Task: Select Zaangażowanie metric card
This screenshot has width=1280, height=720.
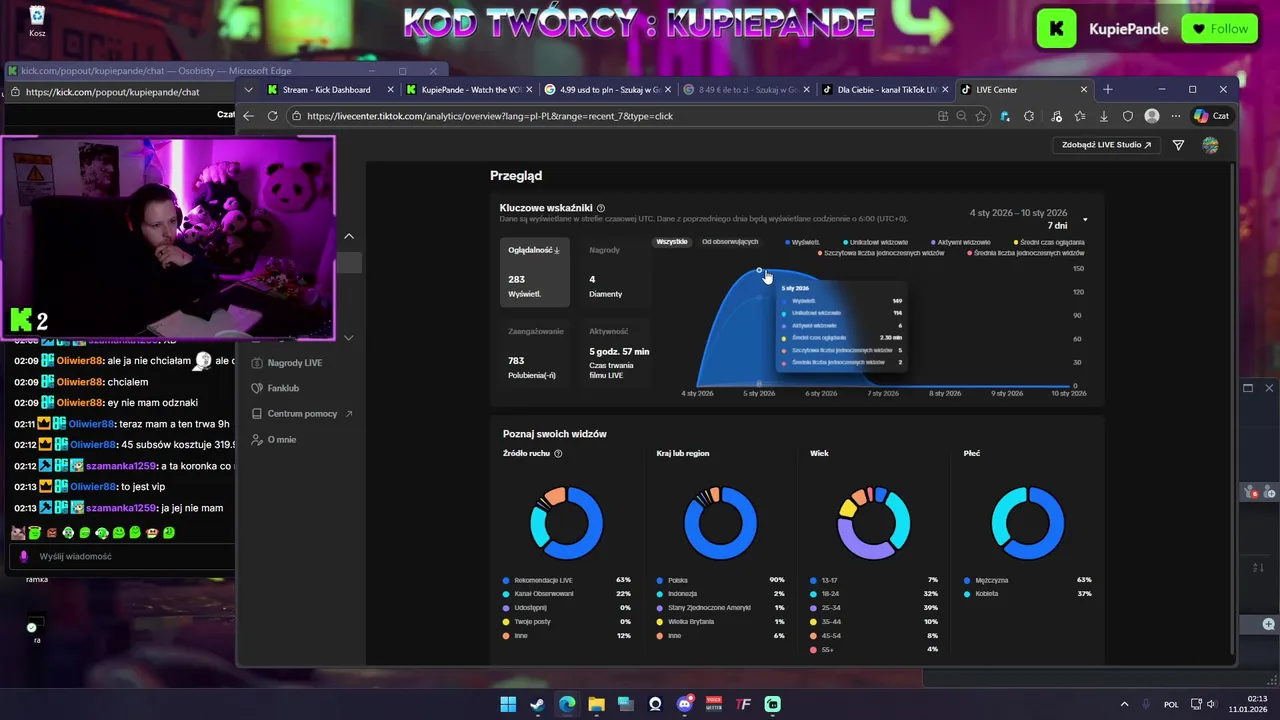Action: (534, 353)
